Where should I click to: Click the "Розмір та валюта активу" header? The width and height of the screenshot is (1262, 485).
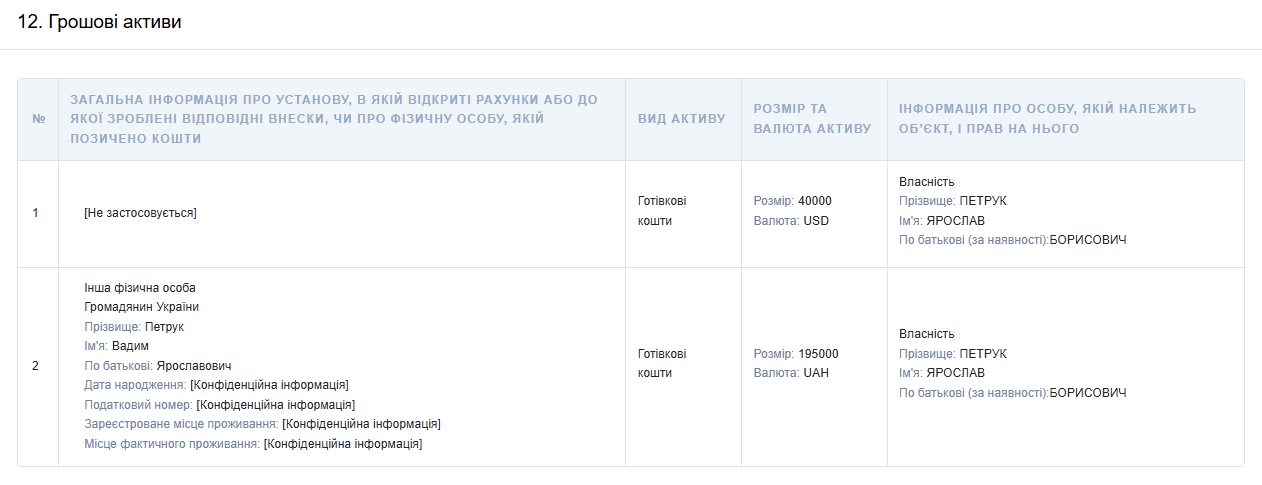click(813, 118)
